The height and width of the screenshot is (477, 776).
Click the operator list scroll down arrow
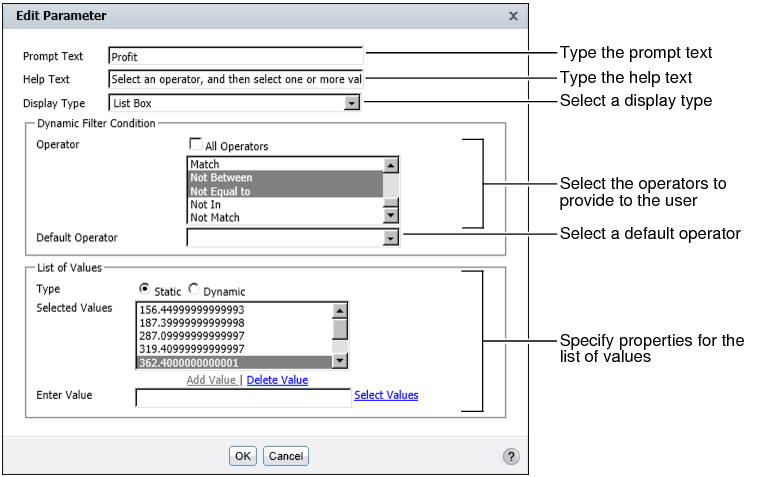tap(391, 215)
